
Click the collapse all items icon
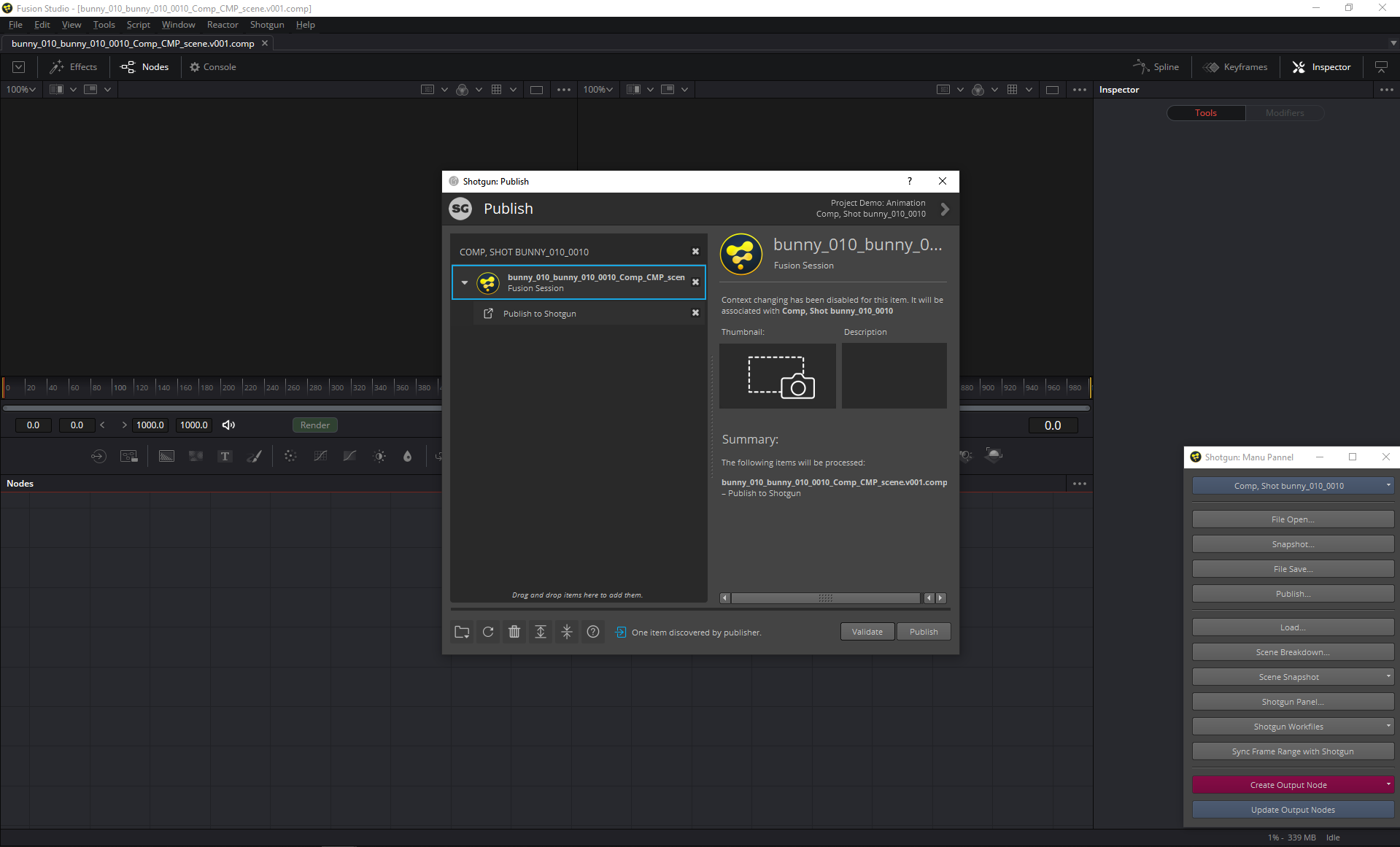click(567, 632)
